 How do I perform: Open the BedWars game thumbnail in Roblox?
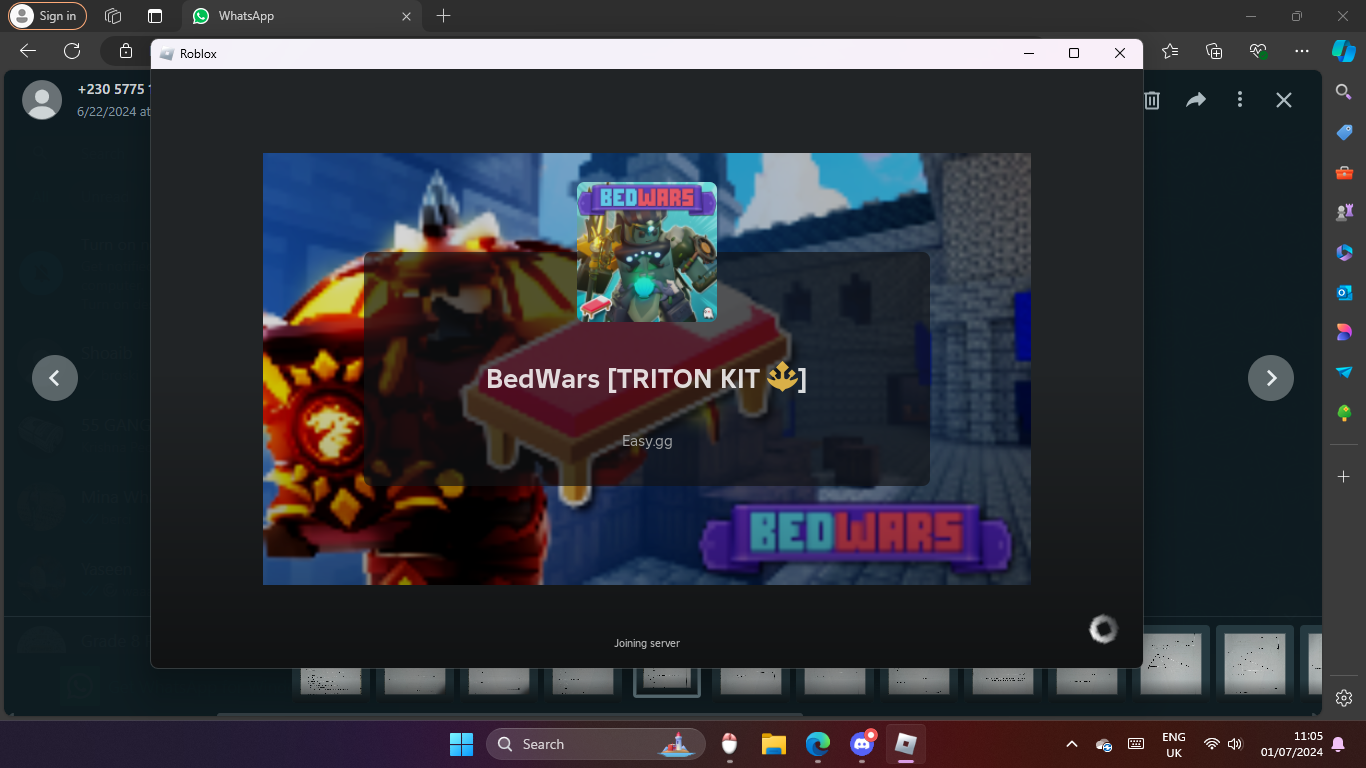coord(647,252)
